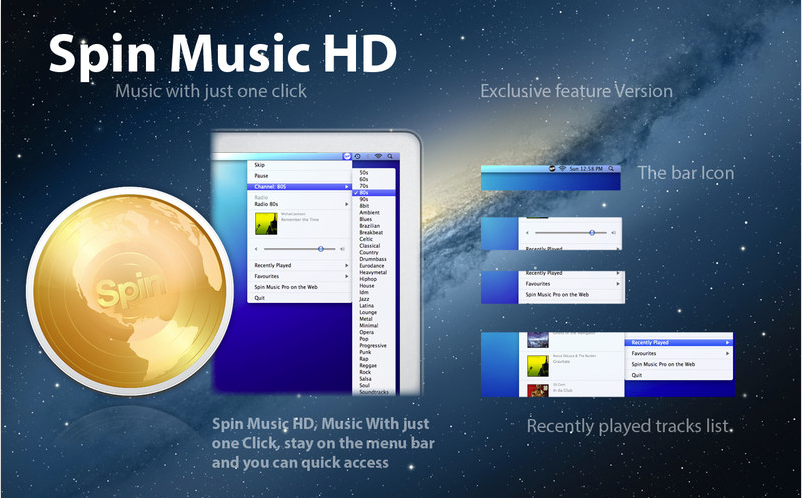Click the Wi-Fi icon beside the Sun 12:58 PM clock
Viewport: 802px width, 498px height.
point(562,170)
